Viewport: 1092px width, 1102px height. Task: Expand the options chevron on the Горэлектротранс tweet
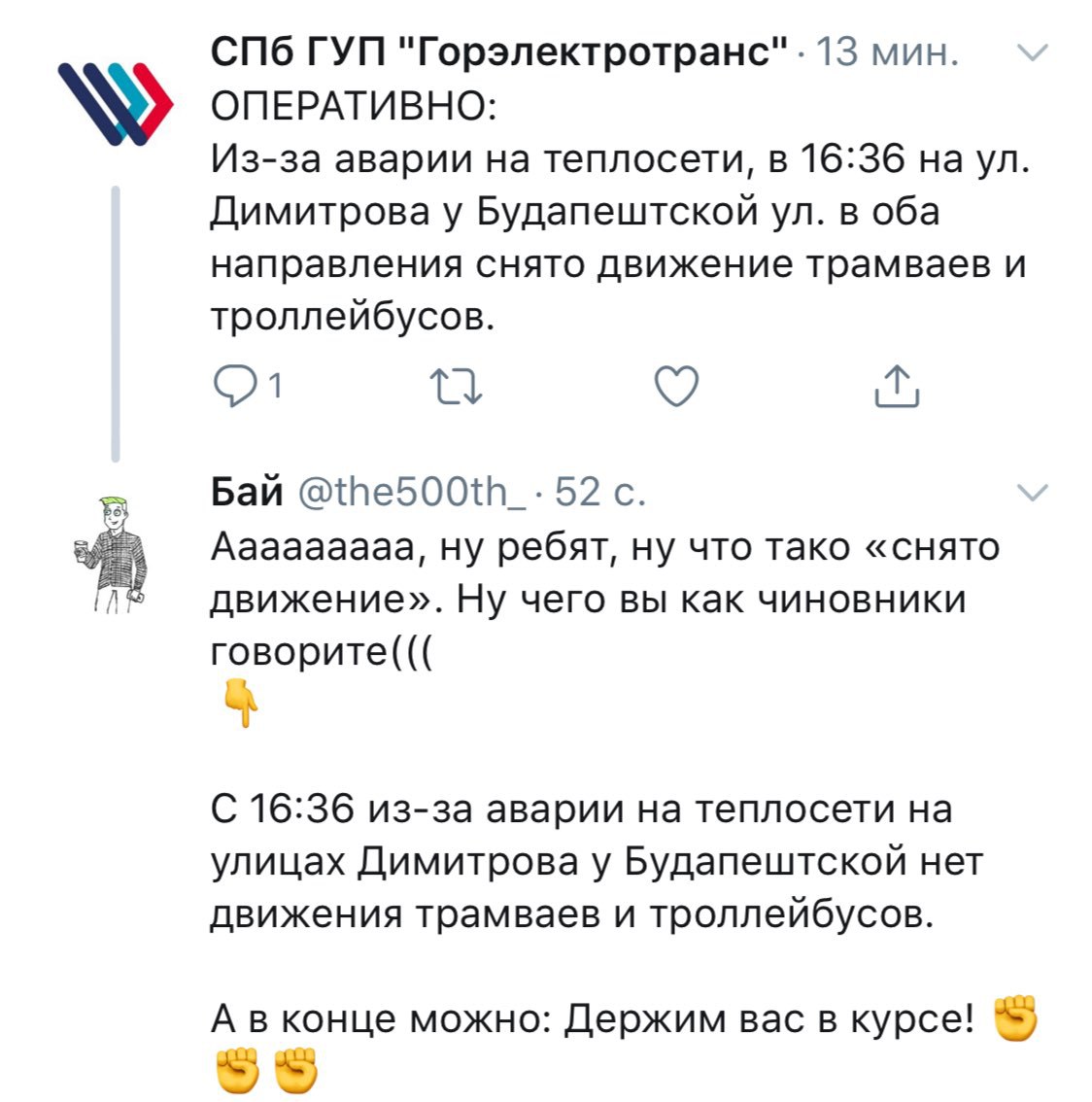(1032, 52)
